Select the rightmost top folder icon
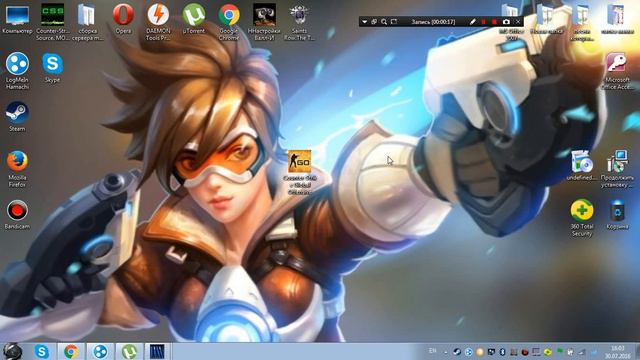 (617, 20)
